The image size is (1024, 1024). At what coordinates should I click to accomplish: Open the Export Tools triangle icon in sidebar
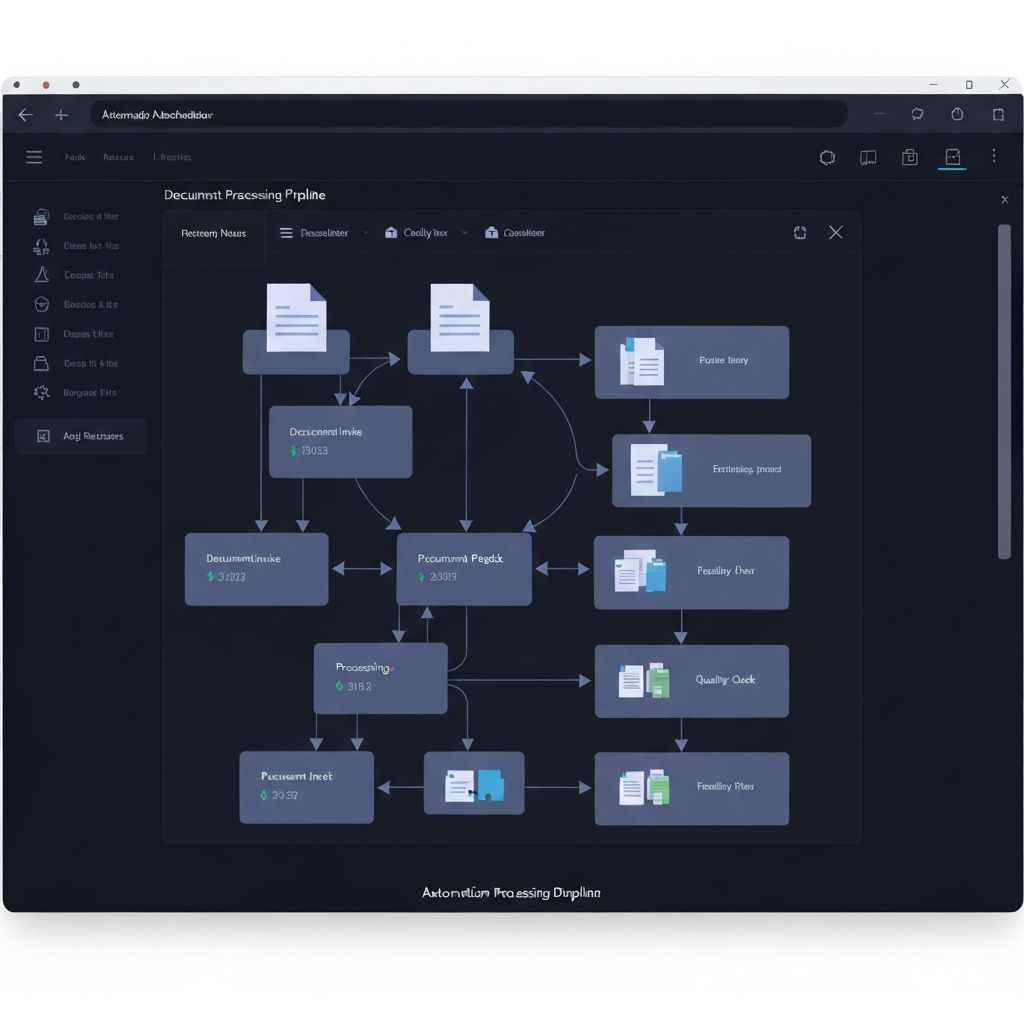(x=41, y=275)
